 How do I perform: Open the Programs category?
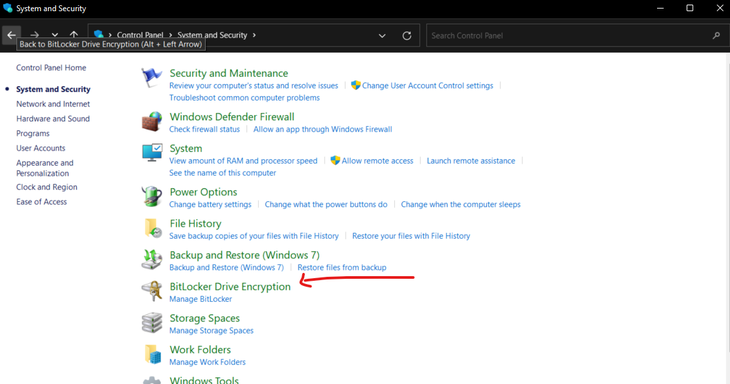coord(33,134)
